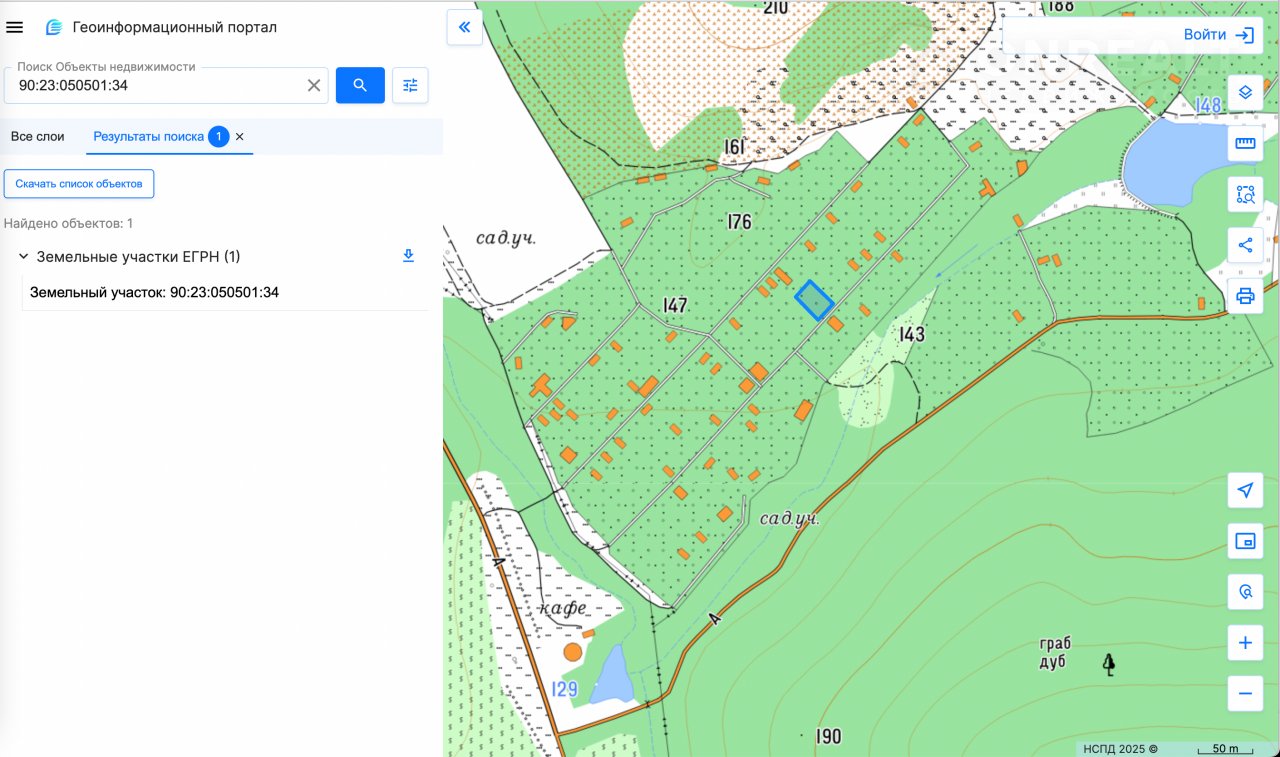Select the ruler measurement tool
This screenshot has width=1280, height=757.
1245,143
